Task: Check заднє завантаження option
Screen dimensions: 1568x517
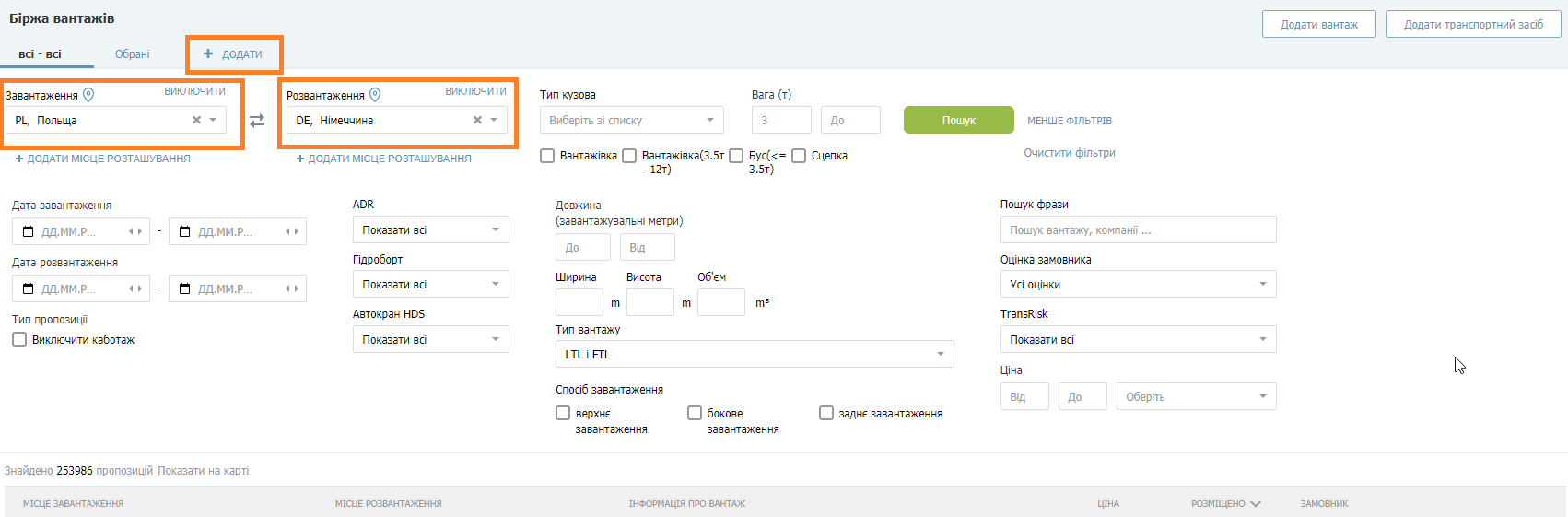Action: click(x=826, y=413)
